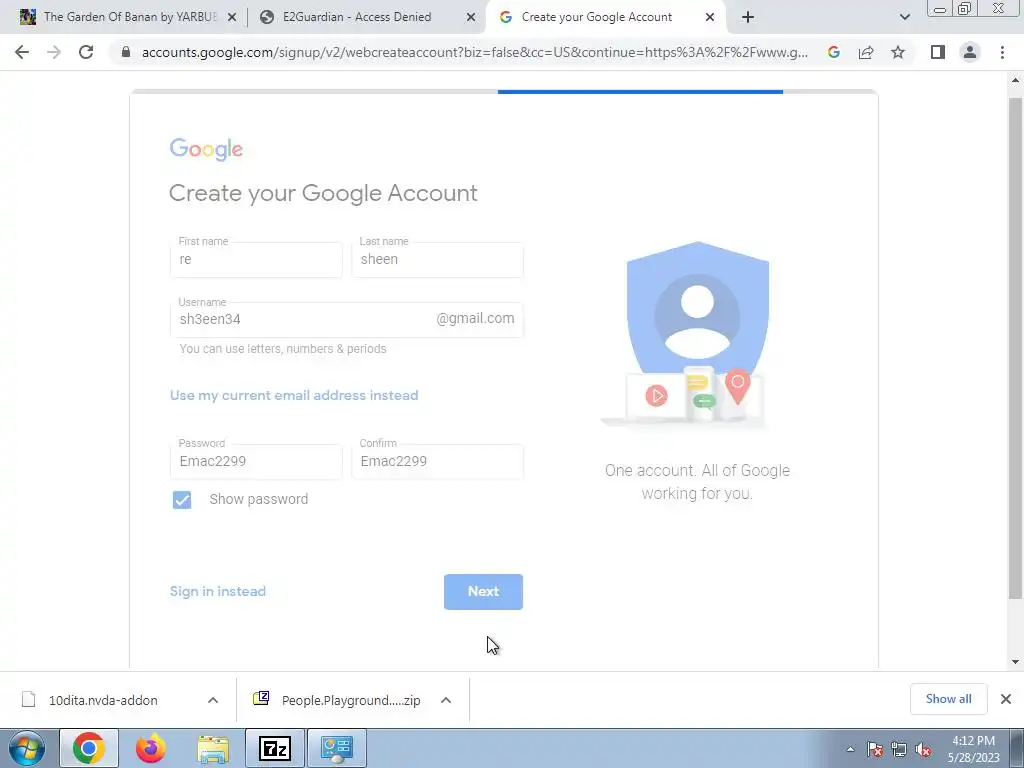
Task: Open the tab search dropdown arrow
Action: (904, 18)
